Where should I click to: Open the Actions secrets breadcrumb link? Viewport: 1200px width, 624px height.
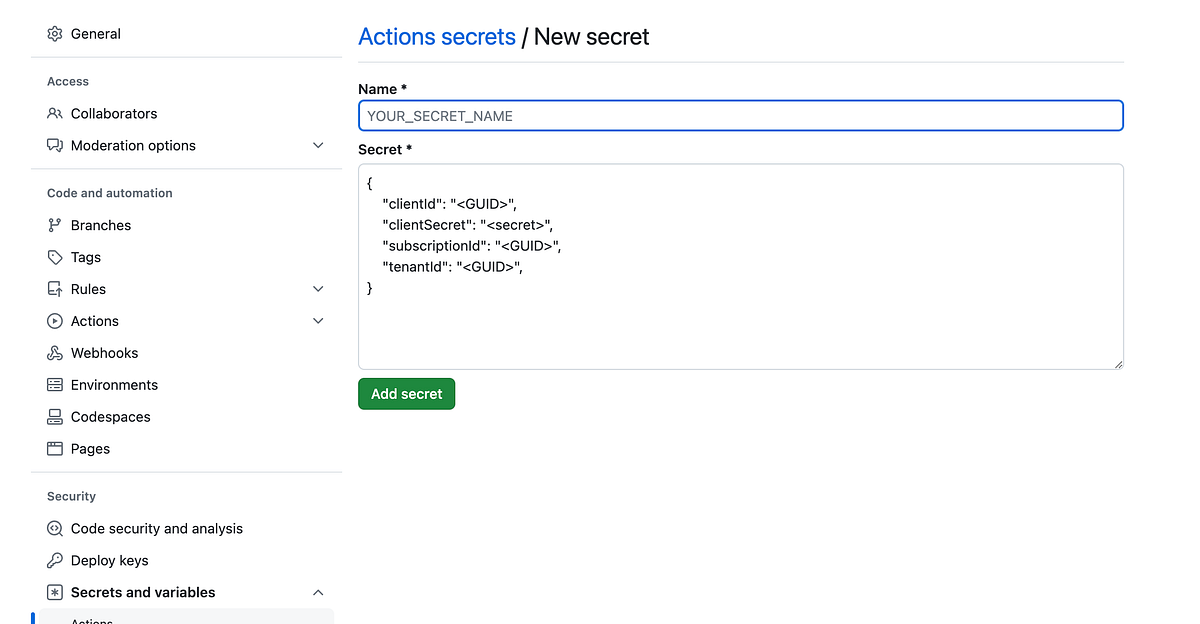click(x=437, y=36)
